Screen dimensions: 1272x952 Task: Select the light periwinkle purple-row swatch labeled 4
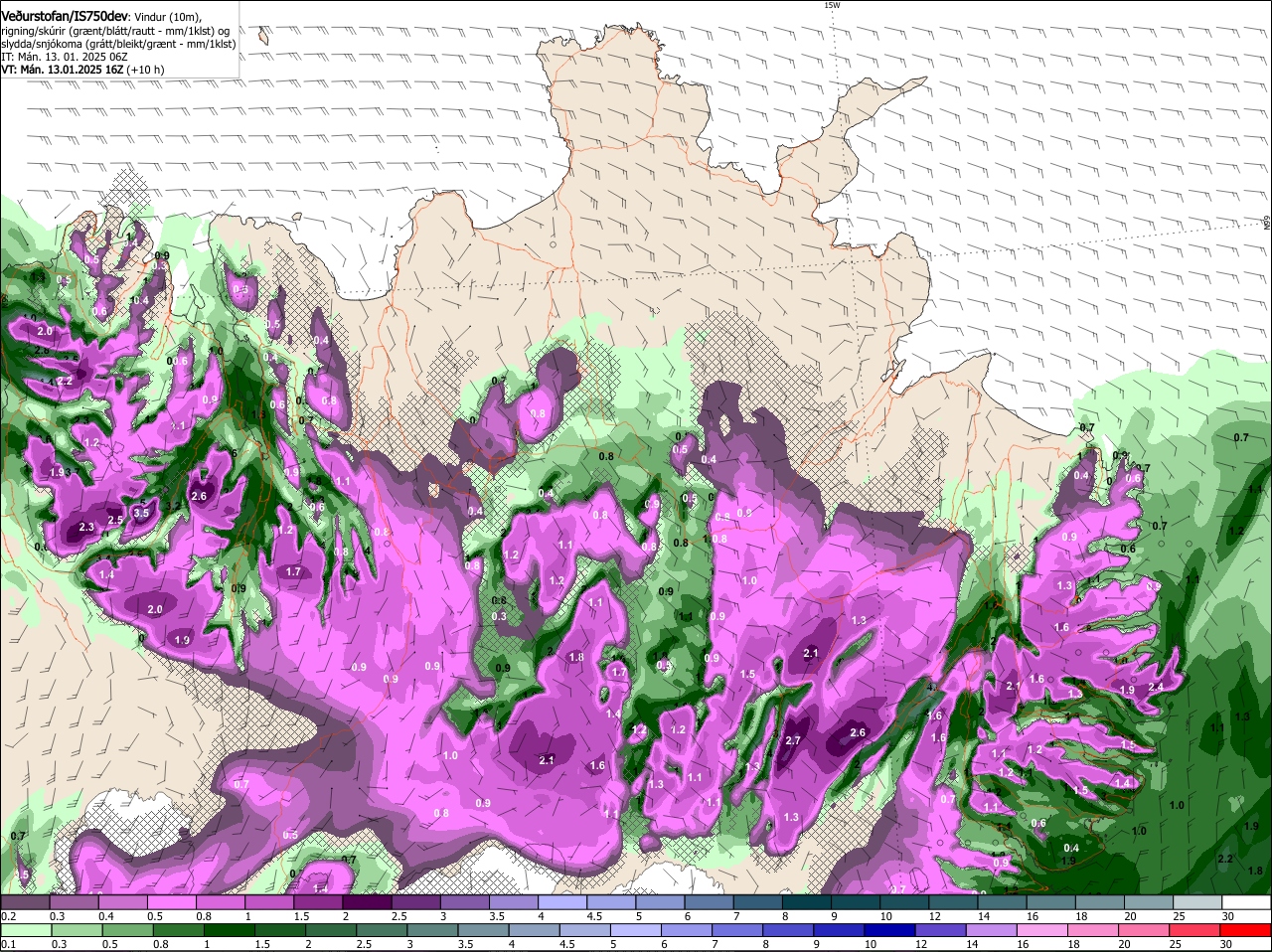coord(562,901)
